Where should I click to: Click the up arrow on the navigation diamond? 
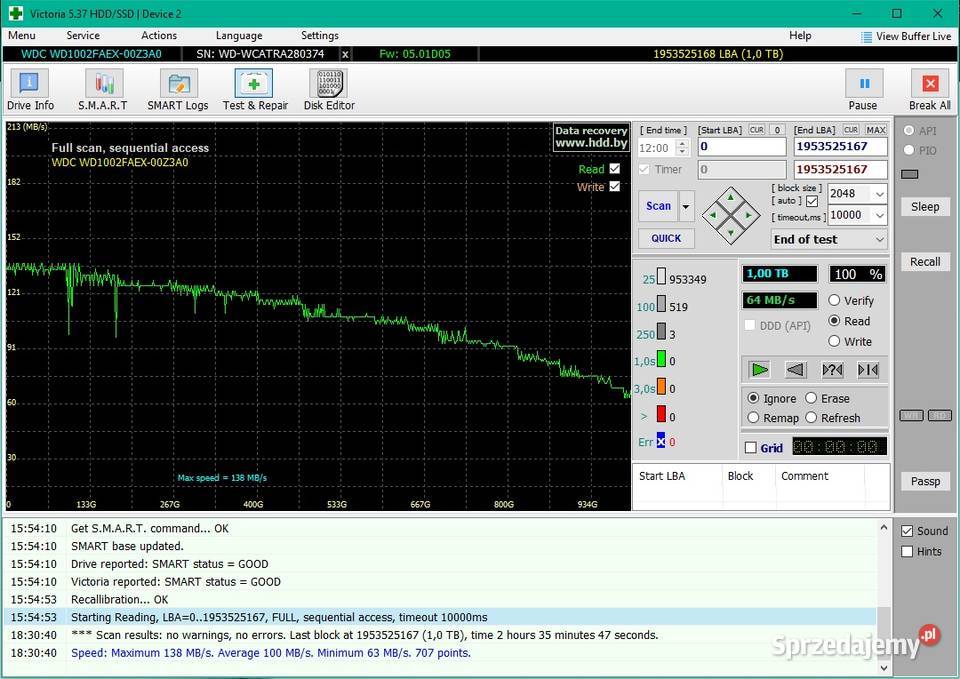731,197
